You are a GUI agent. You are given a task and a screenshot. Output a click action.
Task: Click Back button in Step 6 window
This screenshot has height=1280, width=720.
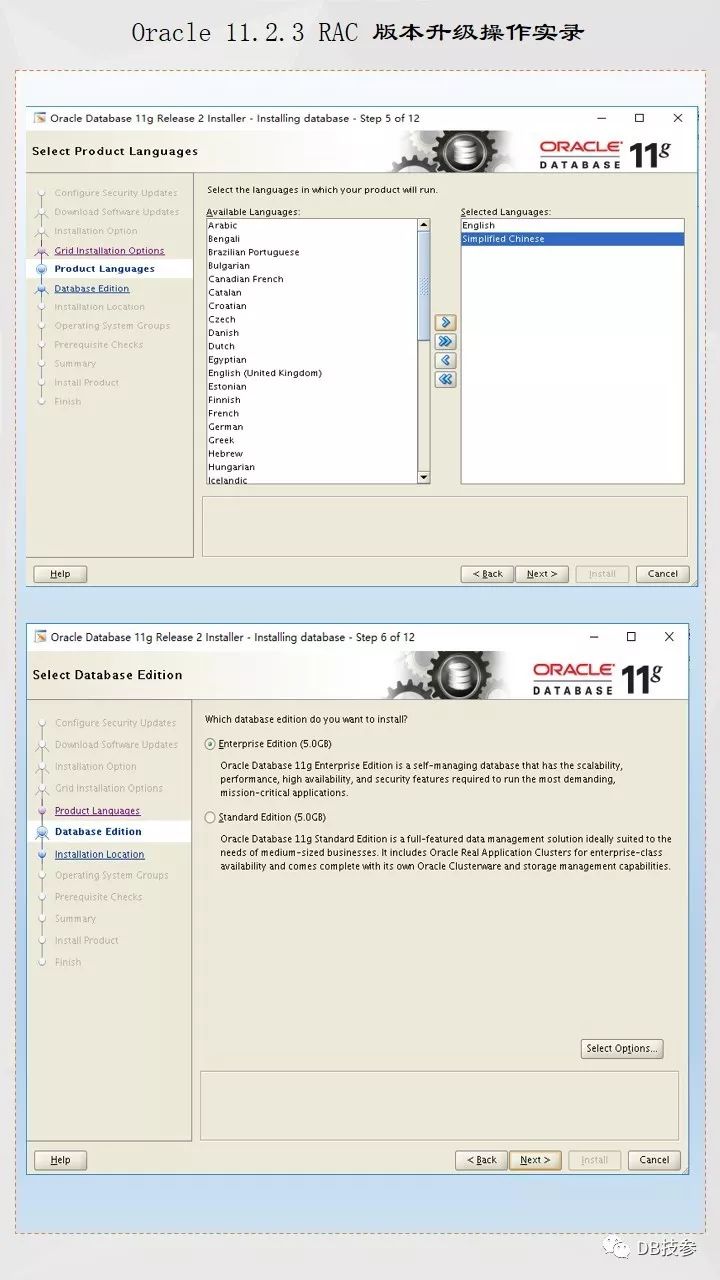(481, 1160)
